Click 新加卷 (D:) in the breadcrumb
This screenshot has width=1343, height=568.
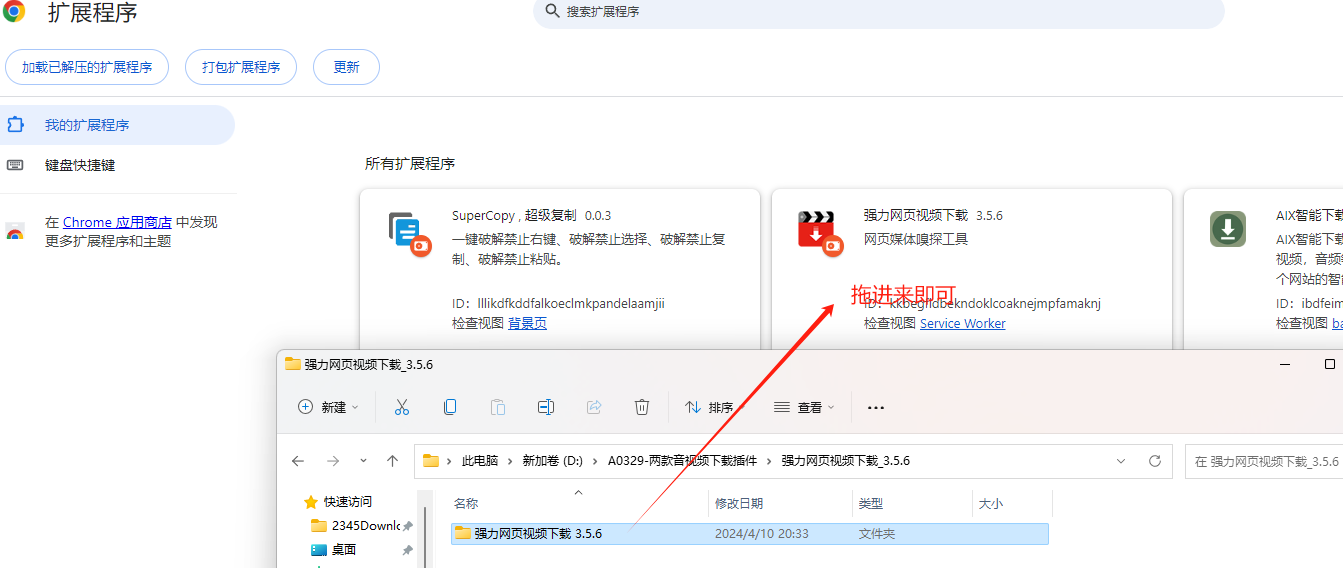pos(552,461)
